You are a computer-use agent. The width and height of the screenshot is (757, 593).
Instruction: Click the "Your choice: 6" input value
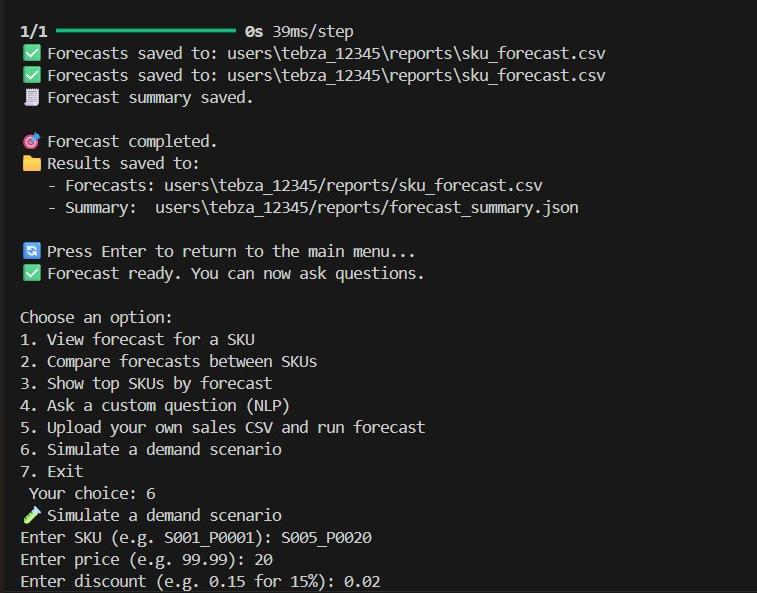tap(150, 494)
